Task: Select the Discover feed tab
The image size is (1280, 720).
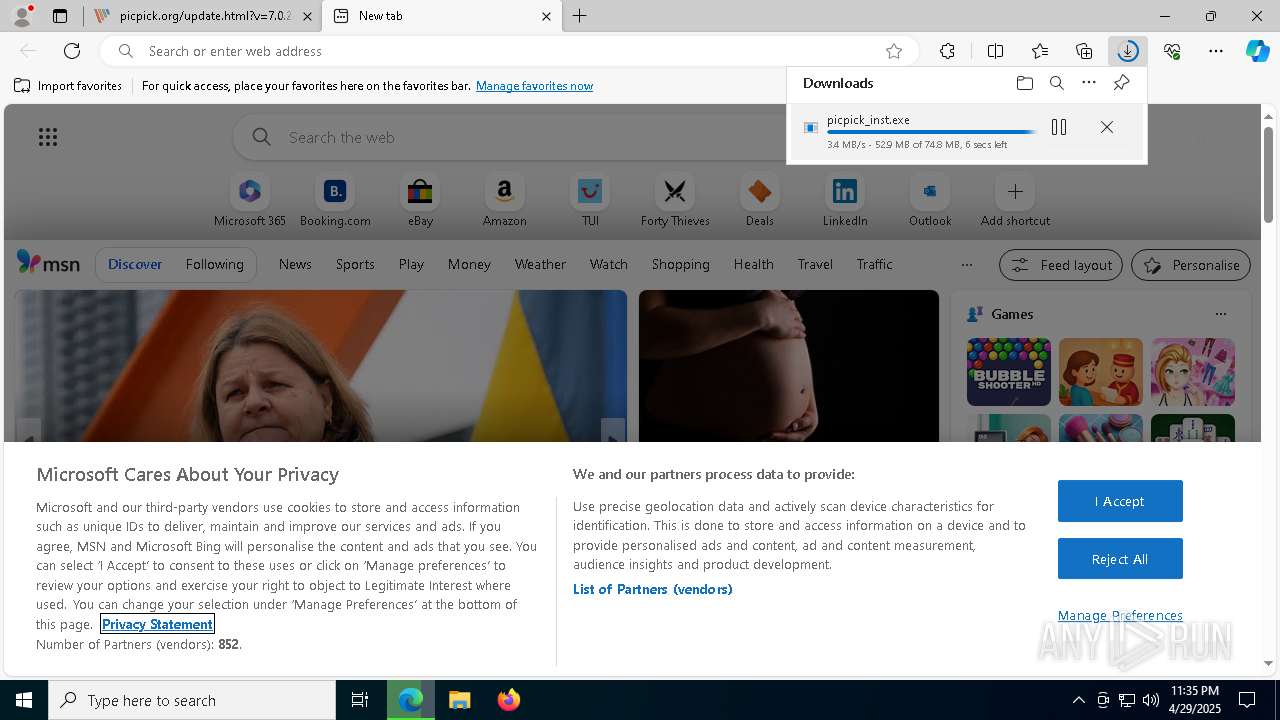Action: 135,264
